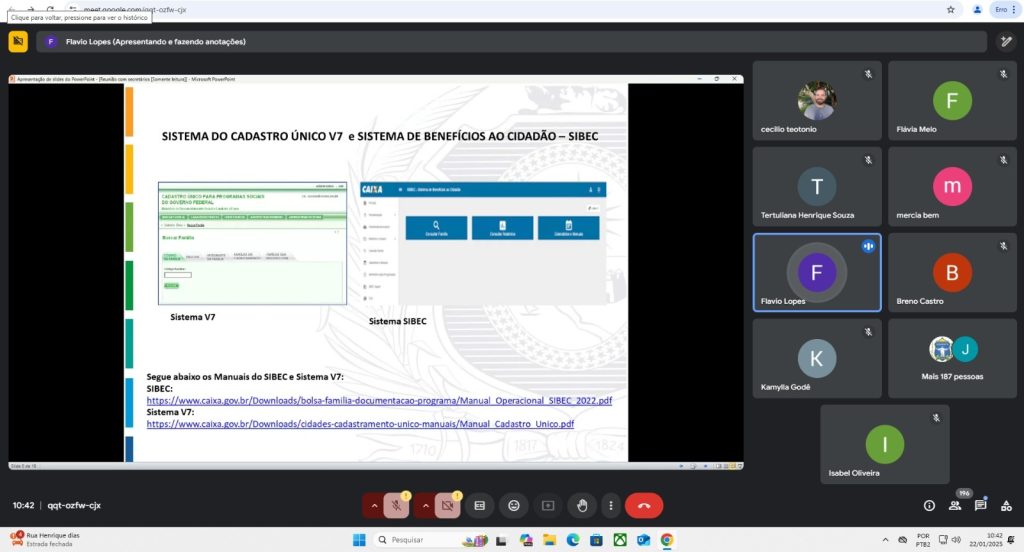The width and height of the screenshot is (1024, 552).
Task: Hang up with the red leave call button
Action: click(644, 506)
